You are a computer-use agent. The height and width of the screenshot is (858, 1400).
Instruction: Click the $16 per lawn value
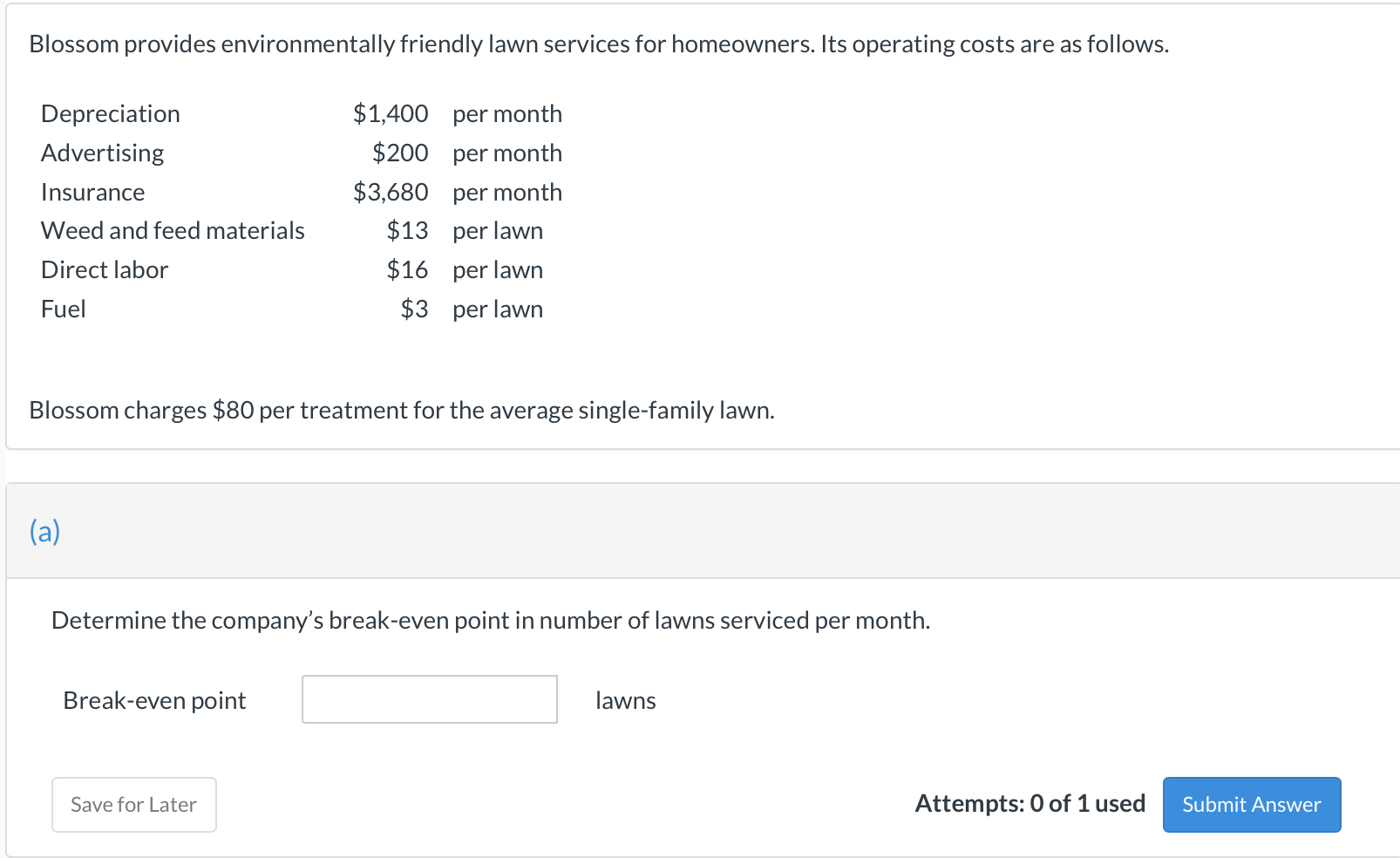[x=407, y=269]
